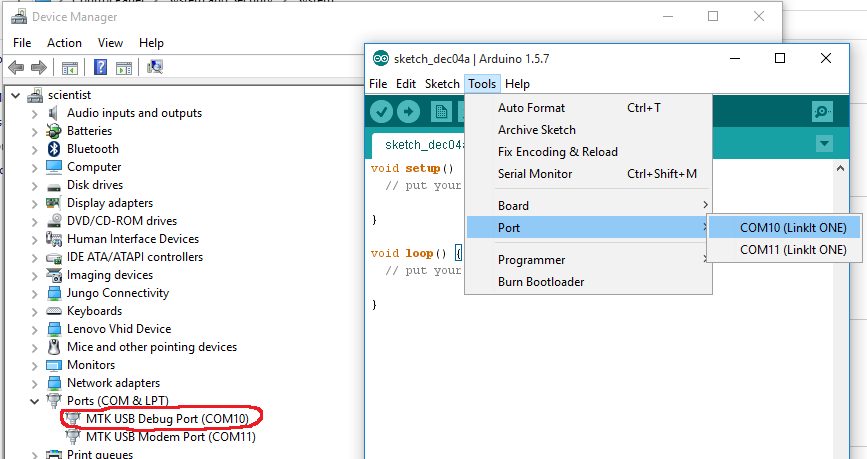The height and width of the screenshot is (459, 867).
Task: Expand the Monitors node
Action: point(34,366)
